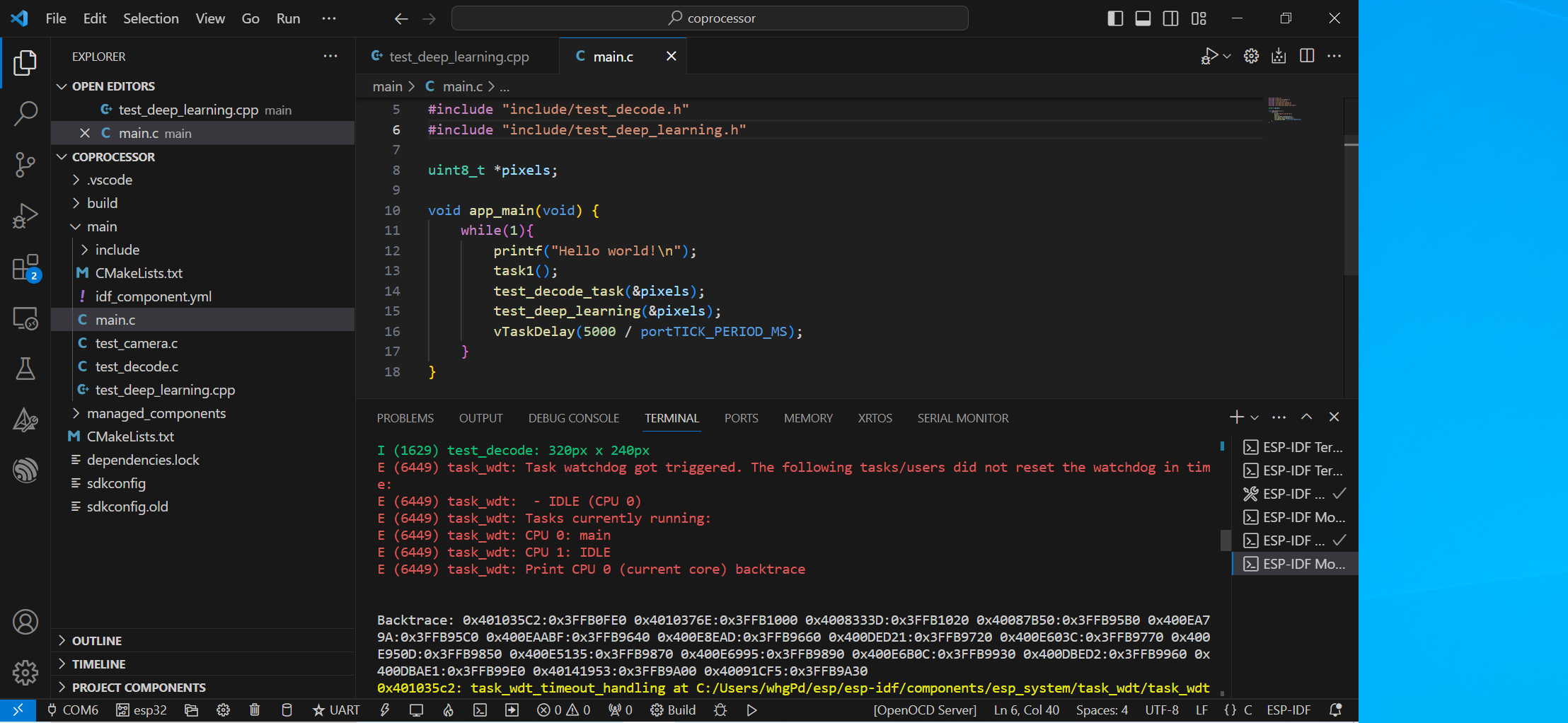The width and height of the screenshot is (1568, 723).
Task: Open sdkconfig from the Explorer
Action: click(x=117, y=483)
